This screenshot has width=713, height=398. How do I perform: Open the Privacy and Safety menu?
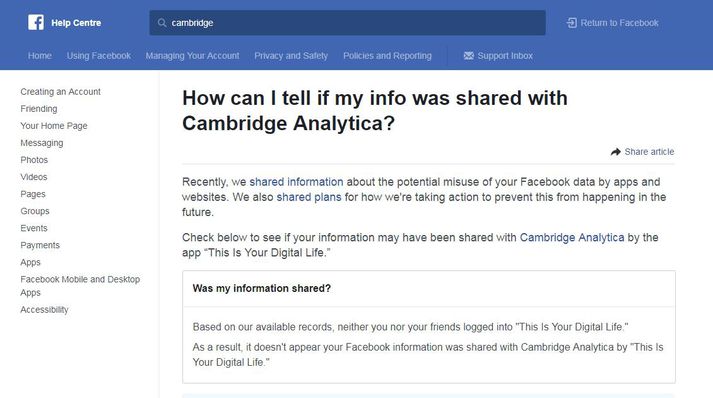pyautogui.click(x=291, y=55)
